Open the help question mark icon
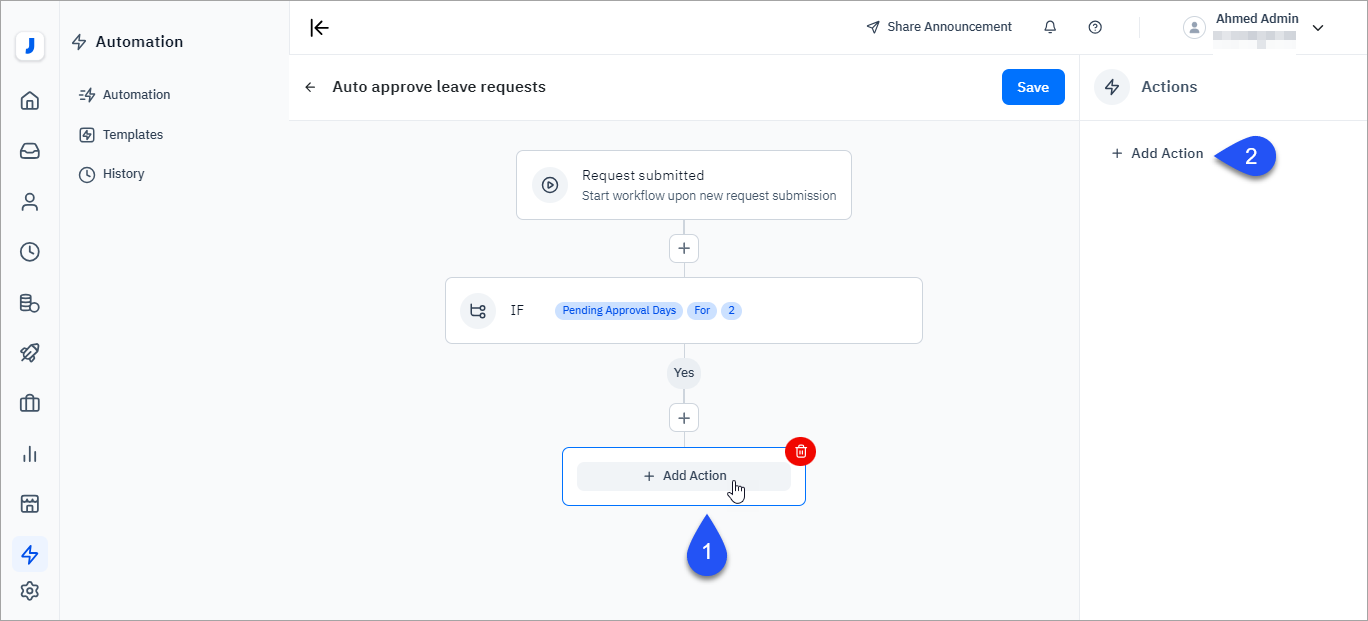Screen dimensions: 1368x621 pyautogui.click(x=1095, y=27)
